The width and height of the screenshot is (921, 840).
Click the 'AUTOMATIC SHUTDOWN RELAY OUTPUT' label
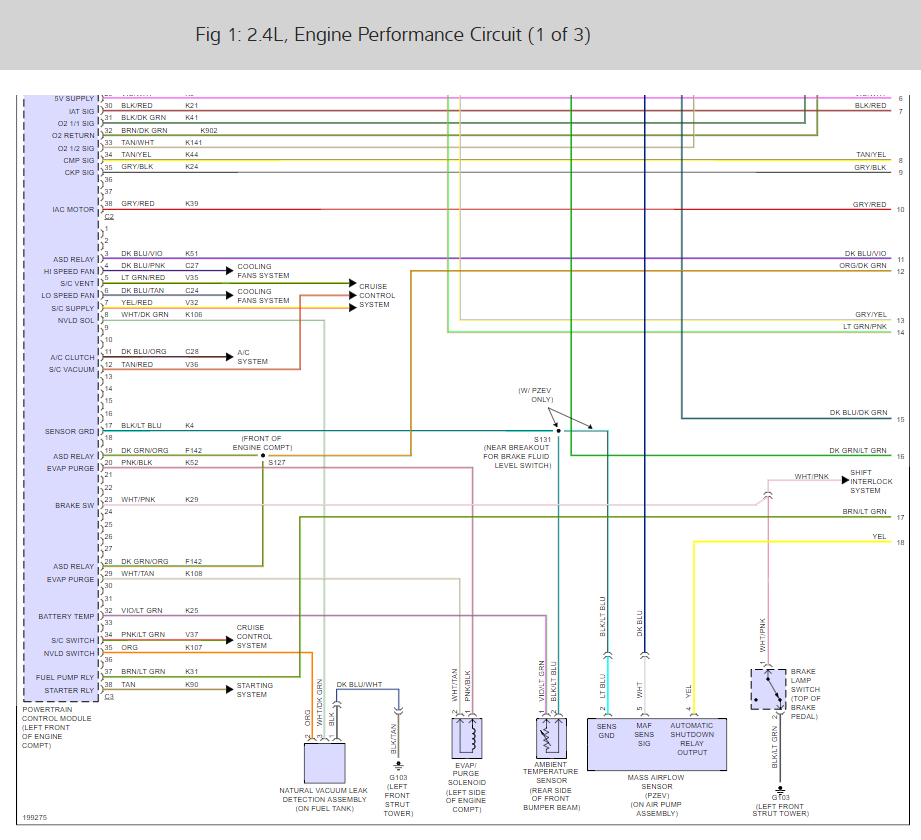coord(692,739)
